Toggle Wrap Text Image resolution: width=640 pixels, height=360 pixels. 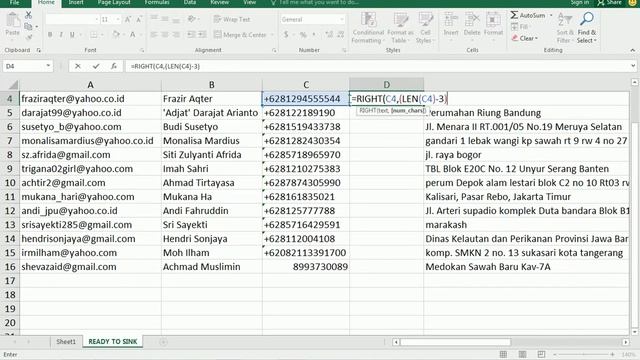coord(232,19)
